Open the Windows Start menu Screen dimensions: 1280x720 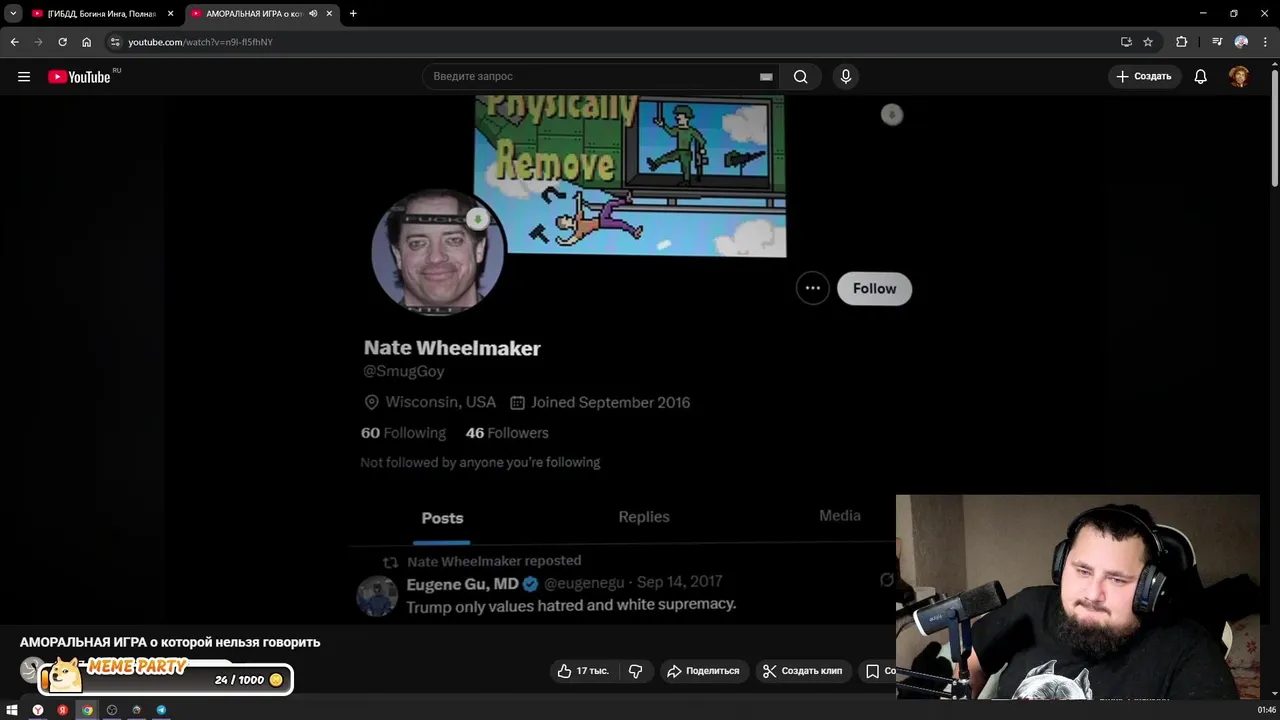pyautogui.click(x=12, y=710)
